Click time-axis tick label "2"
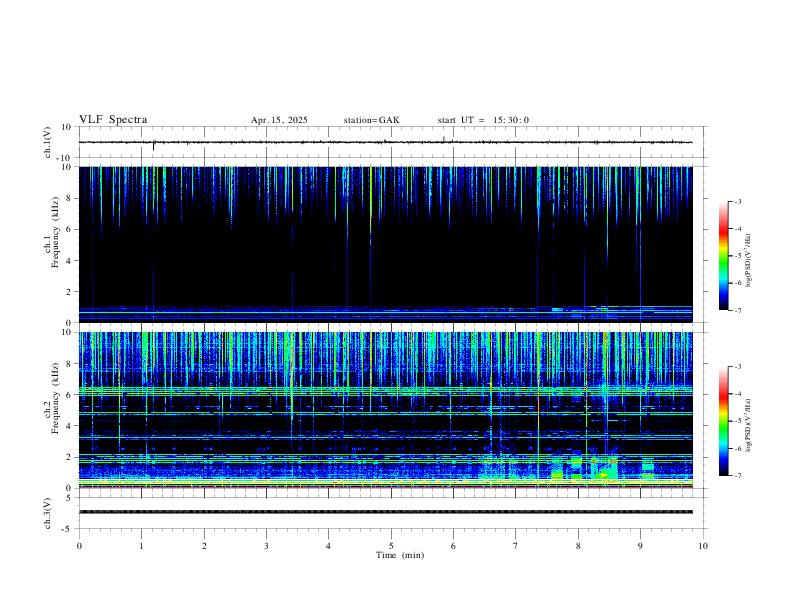Screen dimensions: 792x612 pyautogui.click(x=204, y=546)
